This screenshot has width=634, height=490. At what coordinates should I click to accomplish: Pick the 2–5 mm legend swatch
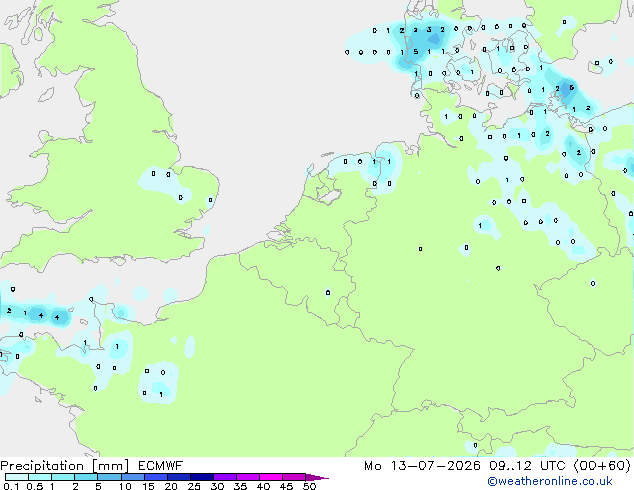coord(86,477)
